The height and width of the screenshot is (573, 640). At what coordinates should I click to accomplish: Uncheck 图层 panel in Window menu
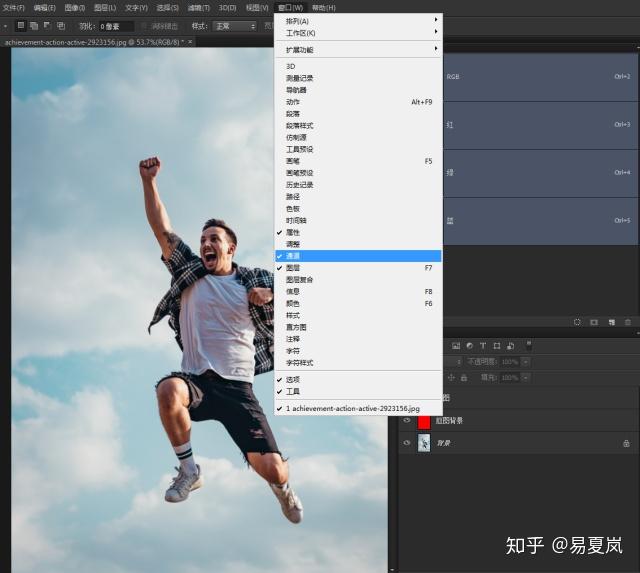click(x=358, y=268)
